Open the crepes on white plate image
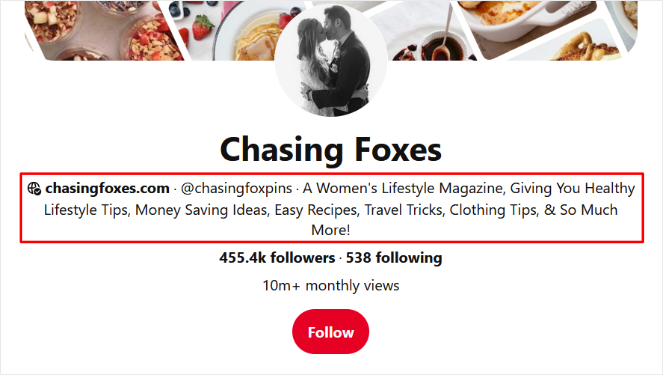 tap(249, 36)
